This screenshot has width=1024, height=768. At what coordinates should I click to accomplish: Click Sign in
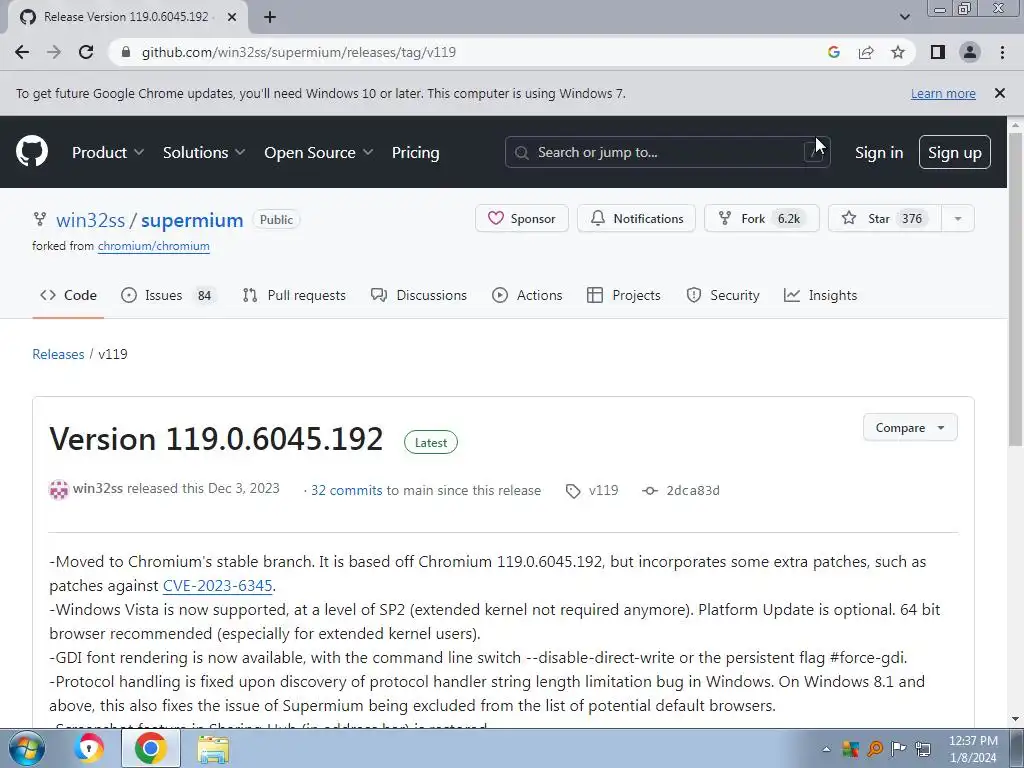(878, 152)
